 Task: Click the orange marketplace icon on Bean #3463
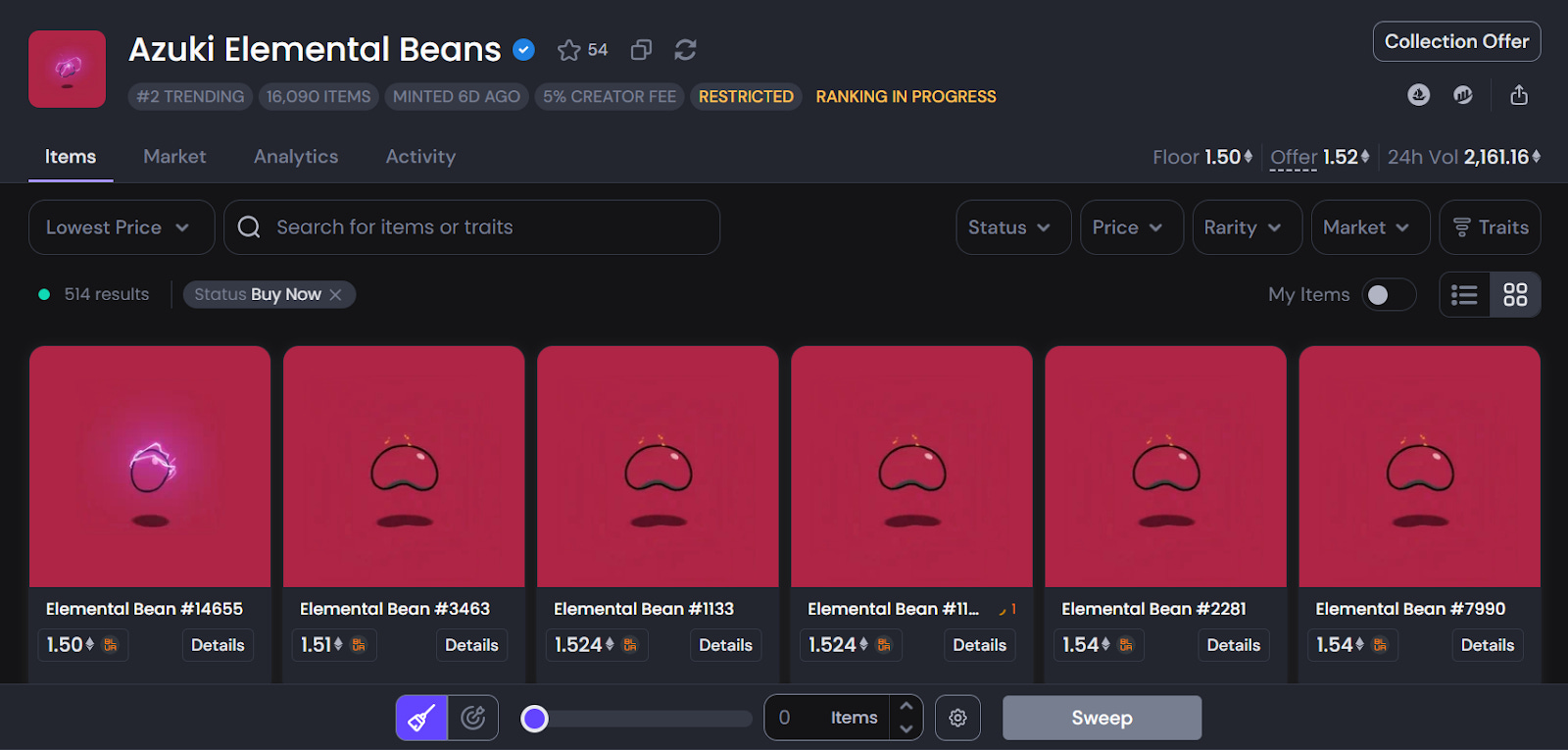click(x=359, y=645)
